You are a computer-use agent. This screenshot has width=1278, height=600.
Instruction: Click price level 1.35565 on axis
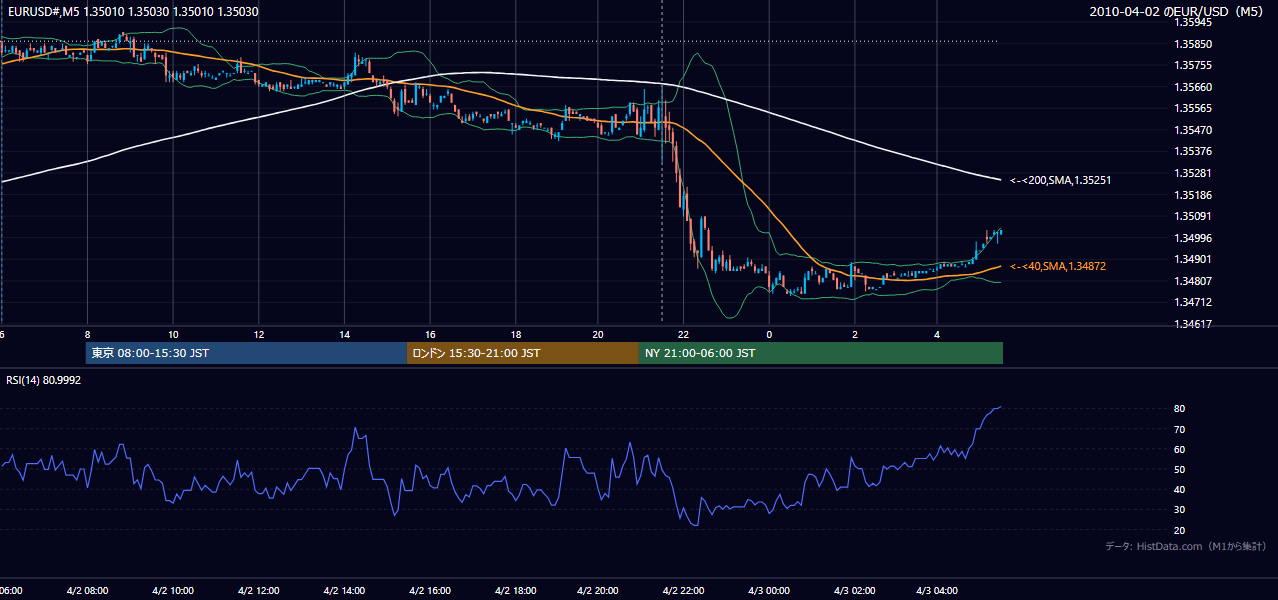point(1194,108)
